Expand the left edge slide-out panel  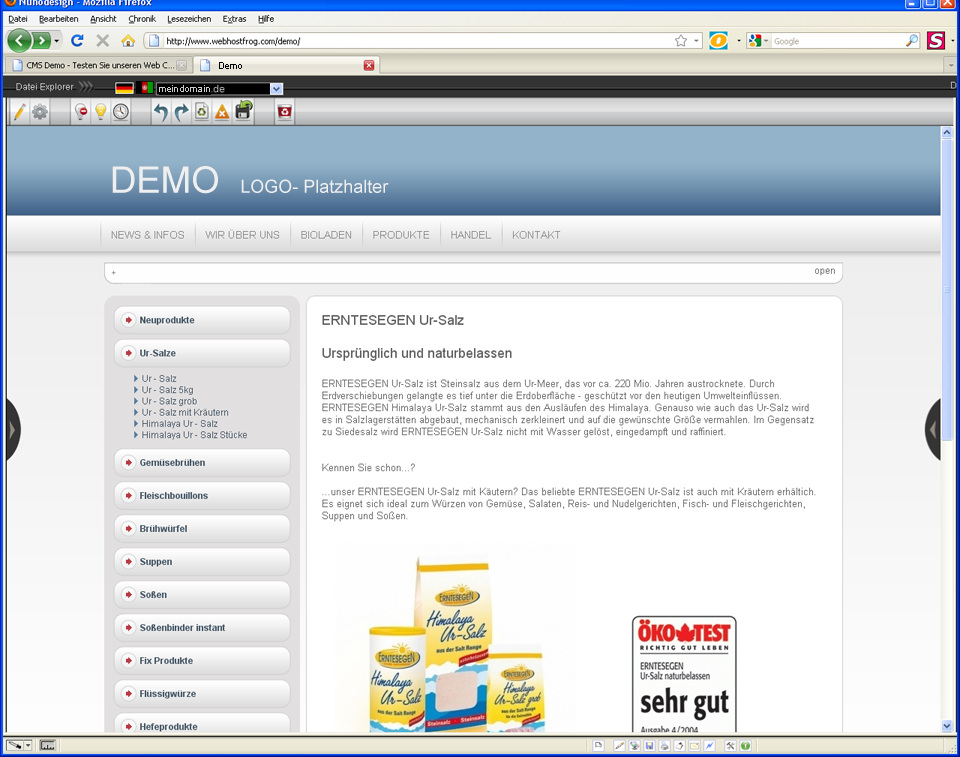click(12, 429)
